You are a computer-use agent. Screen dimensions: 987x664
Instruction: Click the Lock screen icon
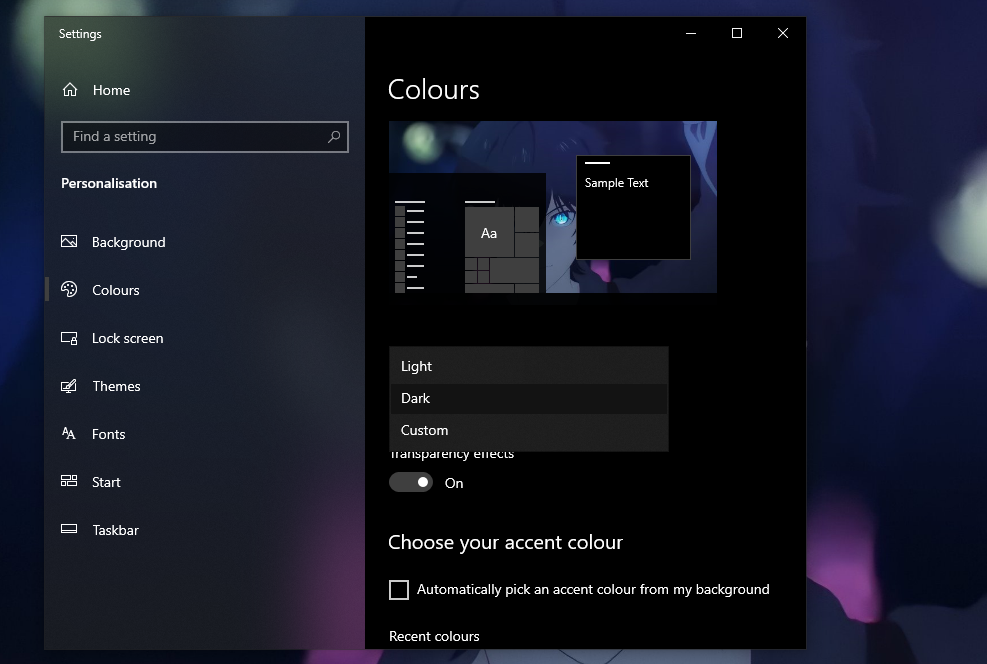69,338
